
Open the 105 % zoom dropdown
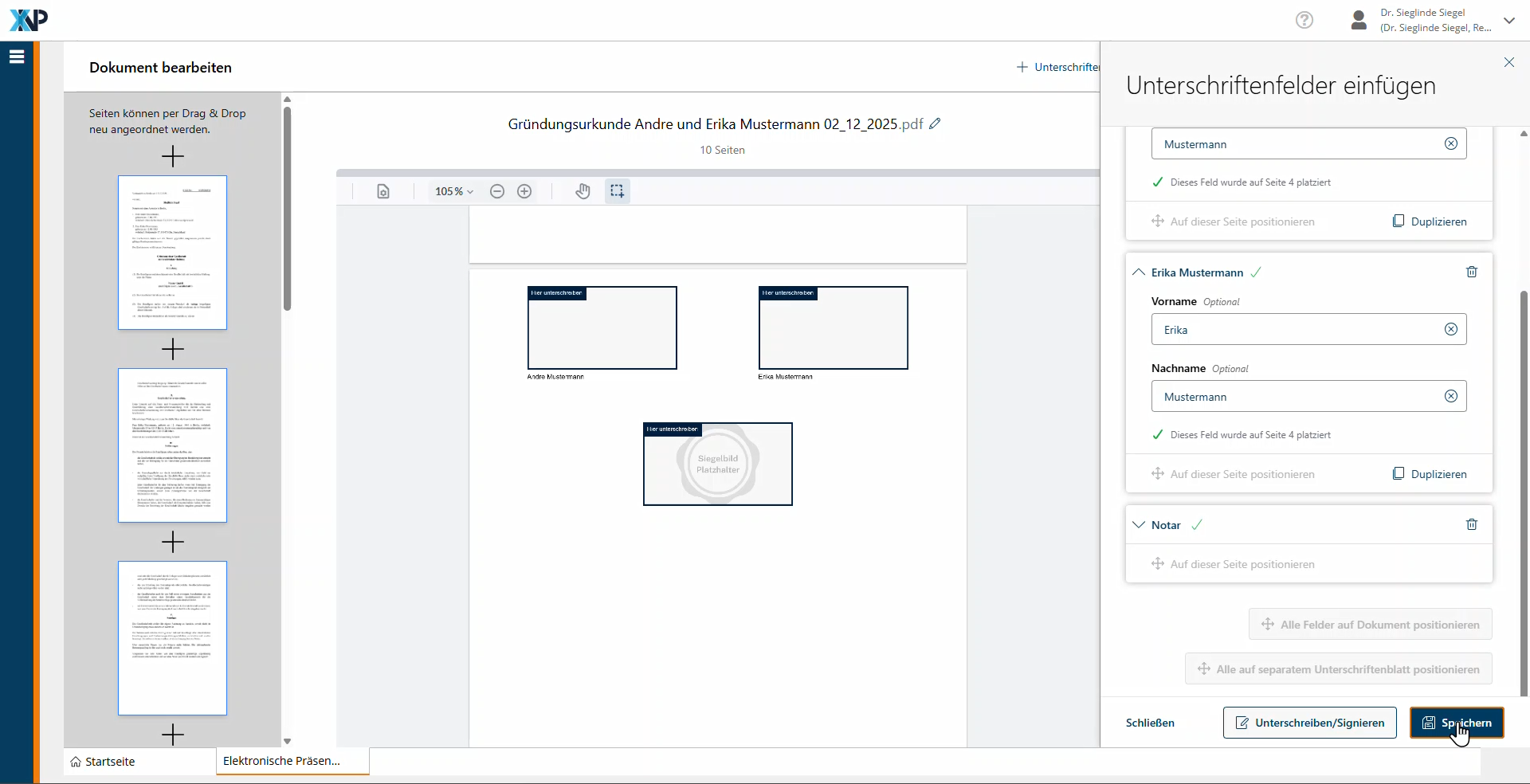click(453, 191)
